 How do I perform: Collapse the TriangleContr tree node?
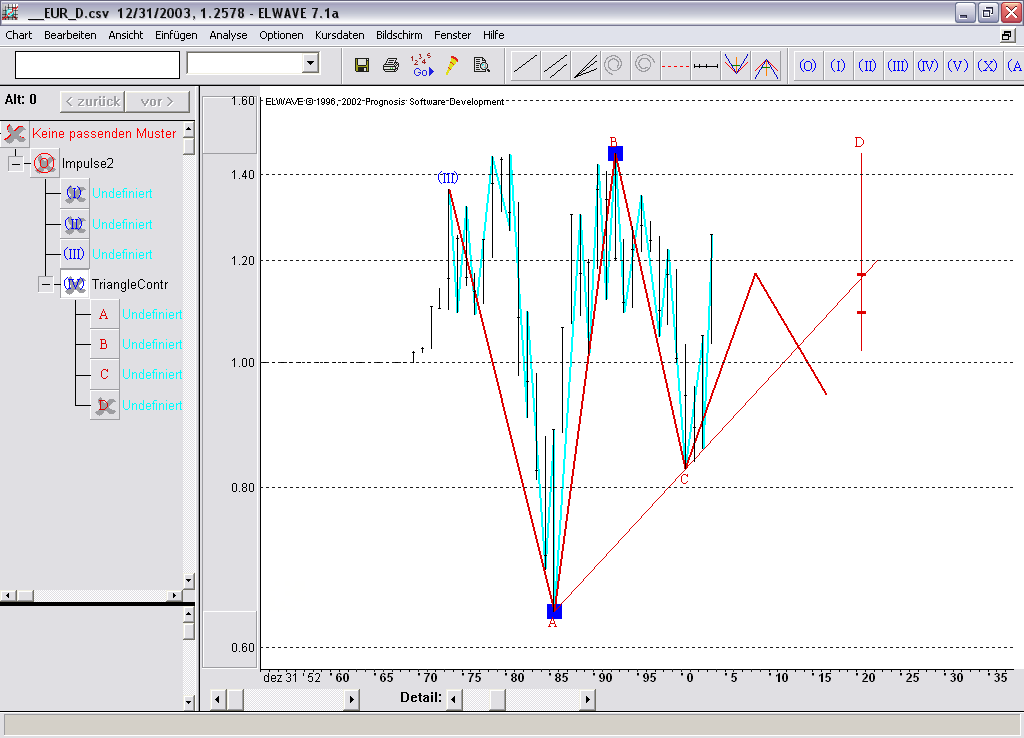[46, 285]
